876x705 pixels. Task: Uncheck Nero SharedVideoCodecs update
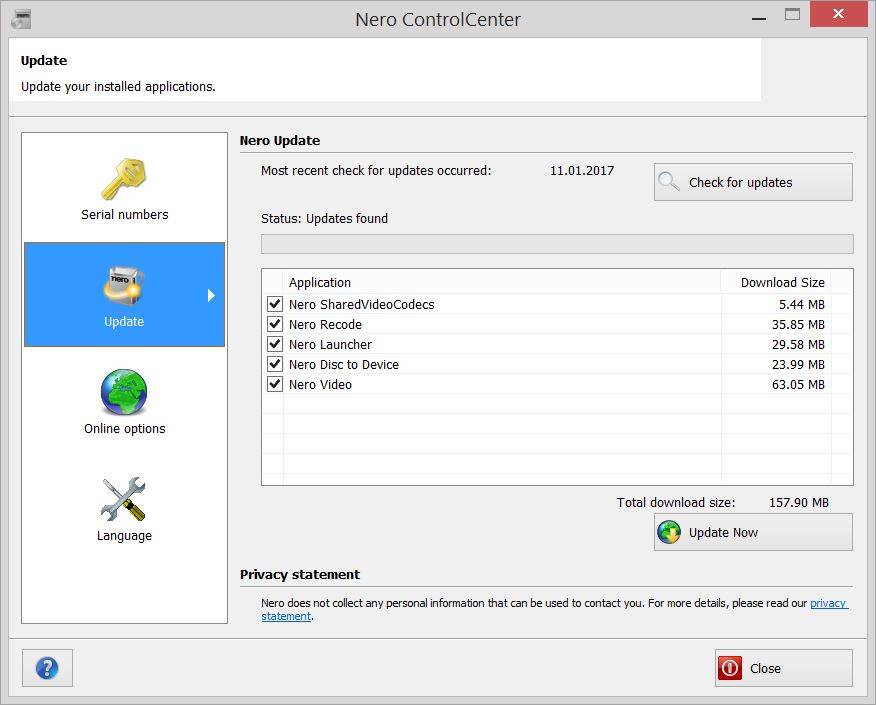pos(275,304)
